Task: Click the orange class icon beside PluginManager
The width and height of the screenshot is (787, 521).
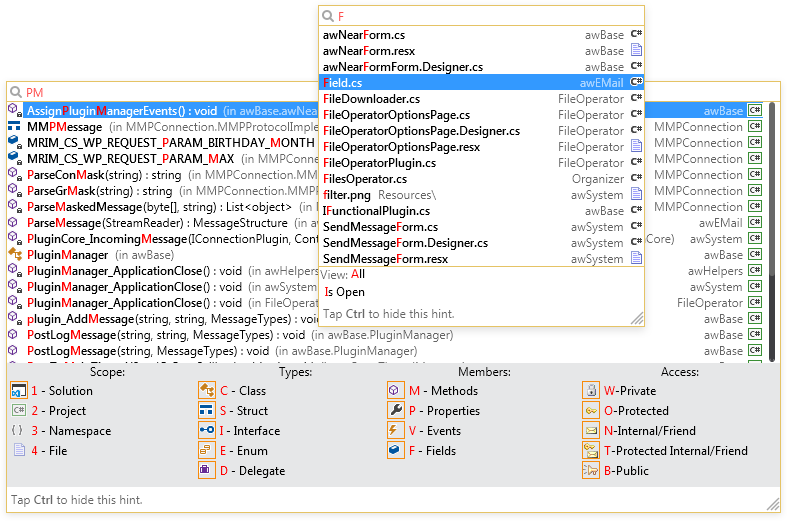Action: click(15, 254)
